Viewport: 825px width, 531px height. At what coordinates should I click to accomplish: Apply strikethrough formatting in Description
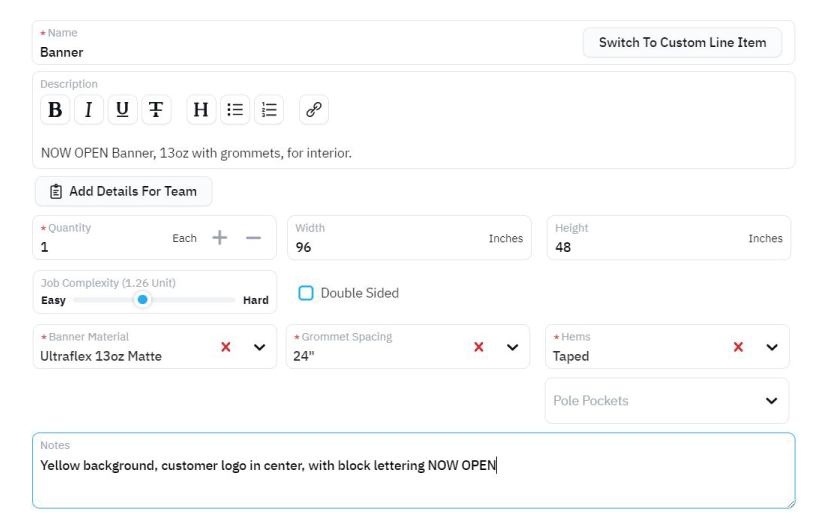click(x=156, y=109)
